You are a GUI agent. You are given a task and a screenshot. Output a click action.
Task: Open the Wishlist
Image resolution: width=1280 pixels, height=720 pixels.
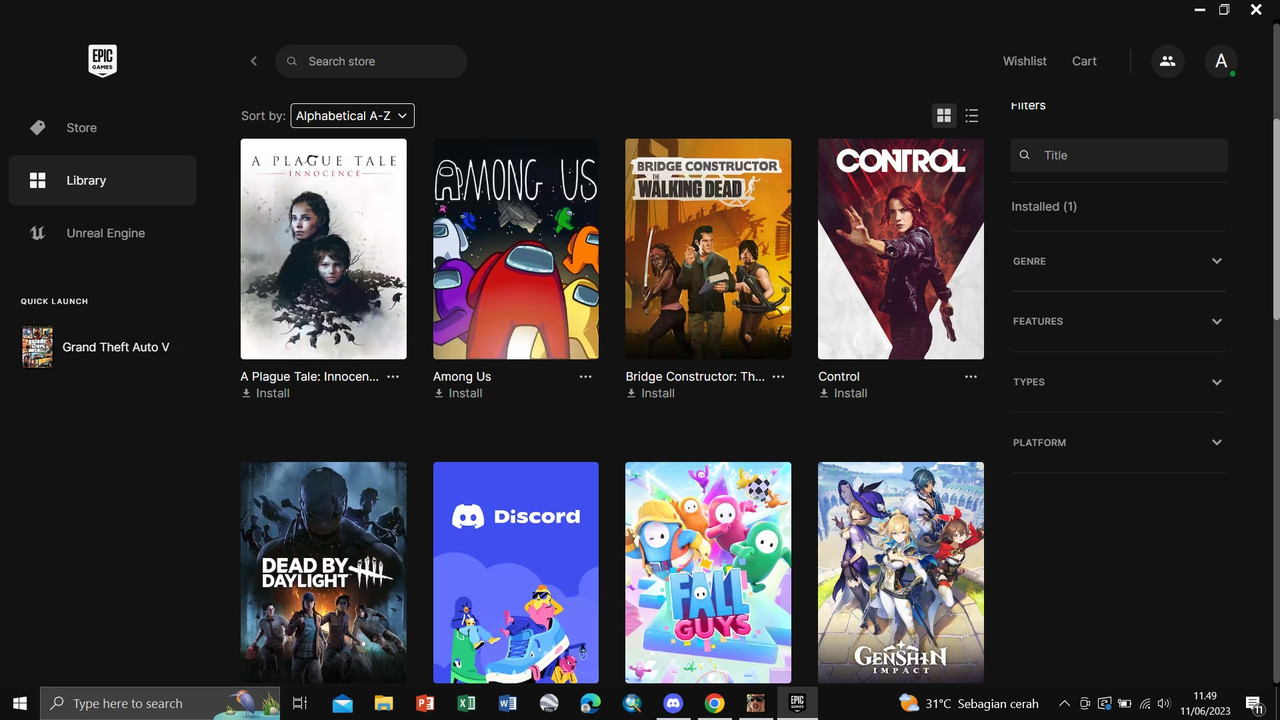point(1025,61)
